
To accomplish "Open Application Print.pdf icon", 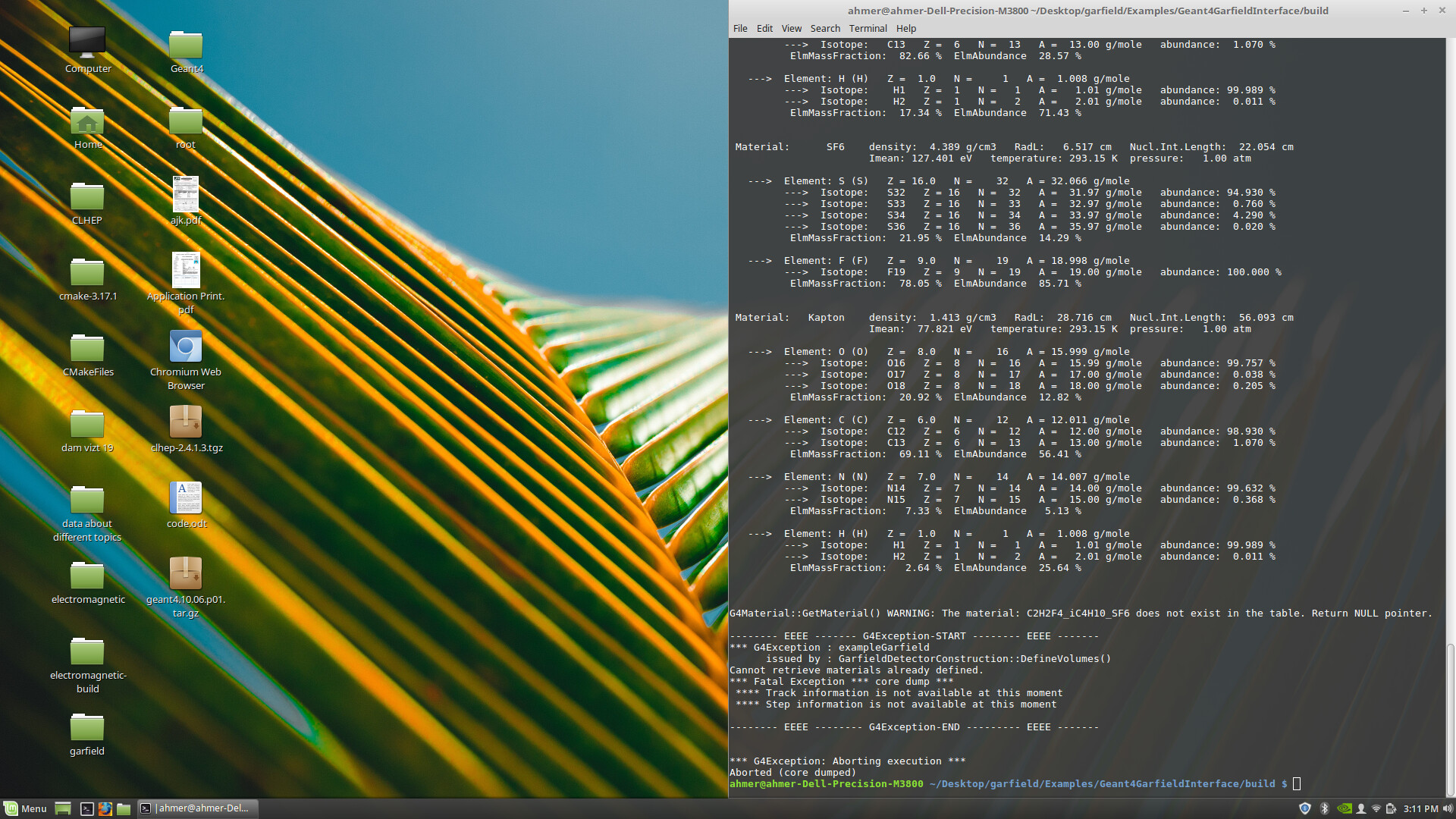I will 186,284.
